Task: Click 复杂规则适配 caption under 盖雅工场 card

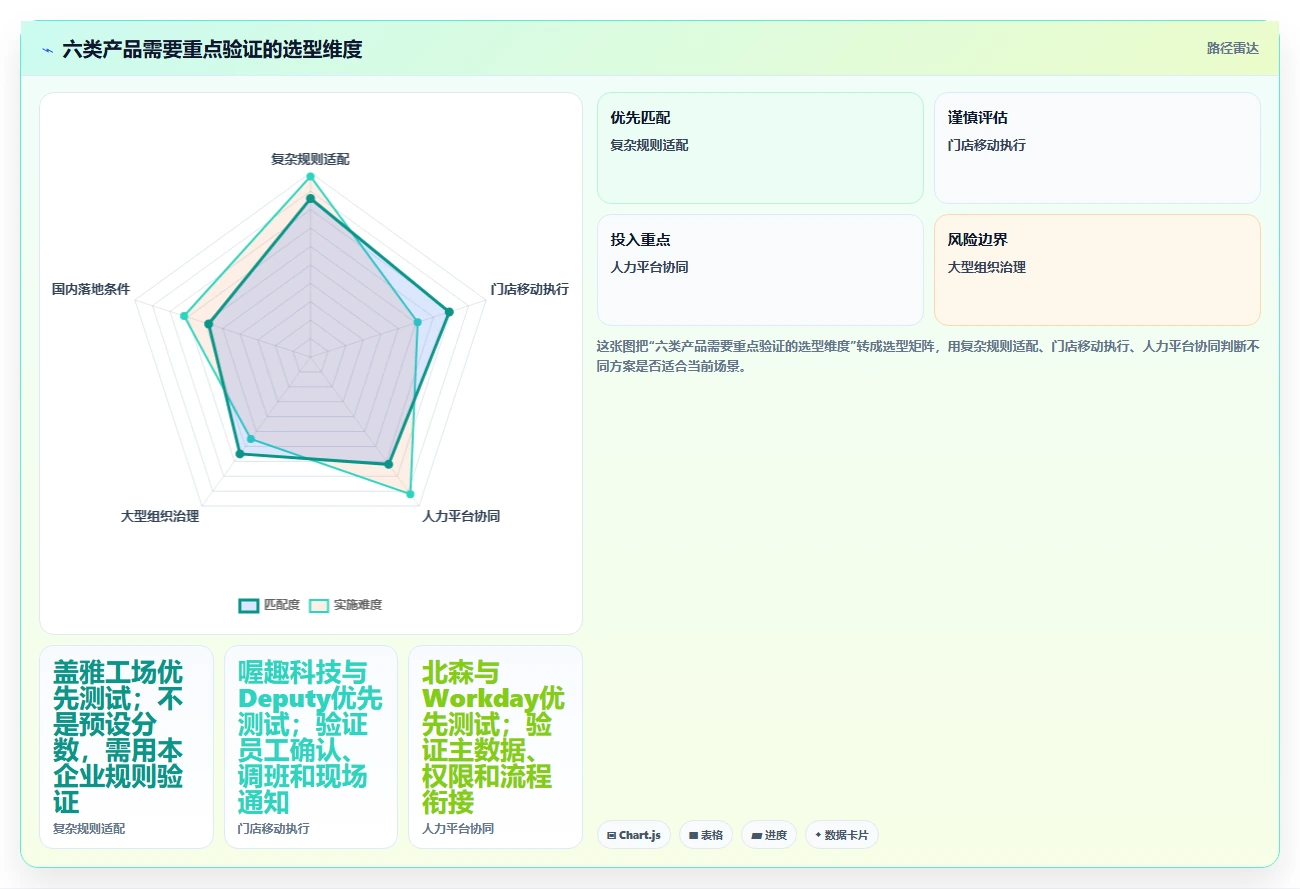Action: [89, 829]
